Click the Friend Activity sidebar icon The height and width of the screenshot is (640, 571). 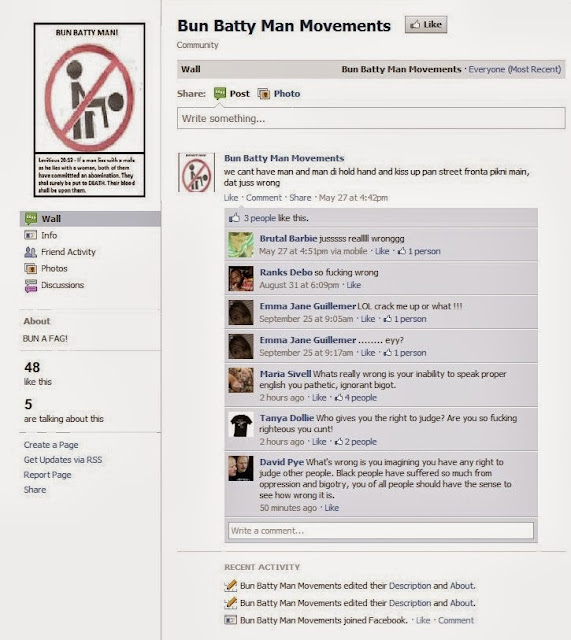coord(31,252)
